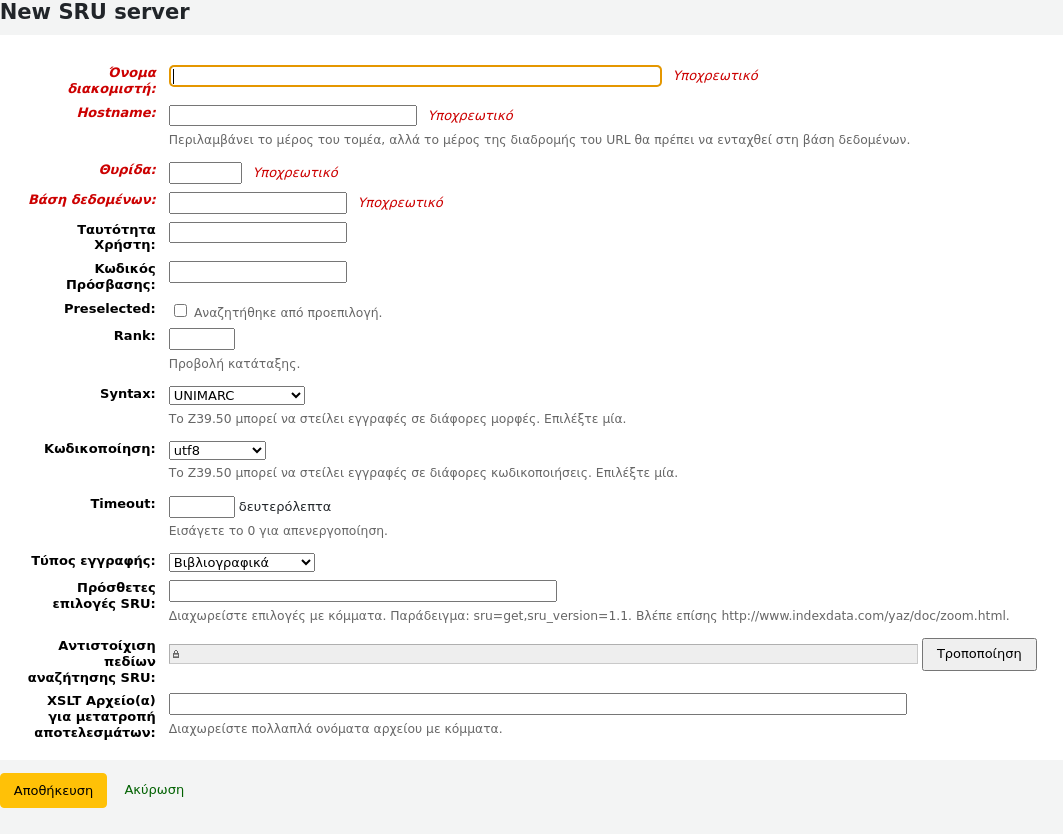The width and height of the screenshot is (1063, 834).
Task: Click the Τροποποίηση button
Action: [978, 654]
